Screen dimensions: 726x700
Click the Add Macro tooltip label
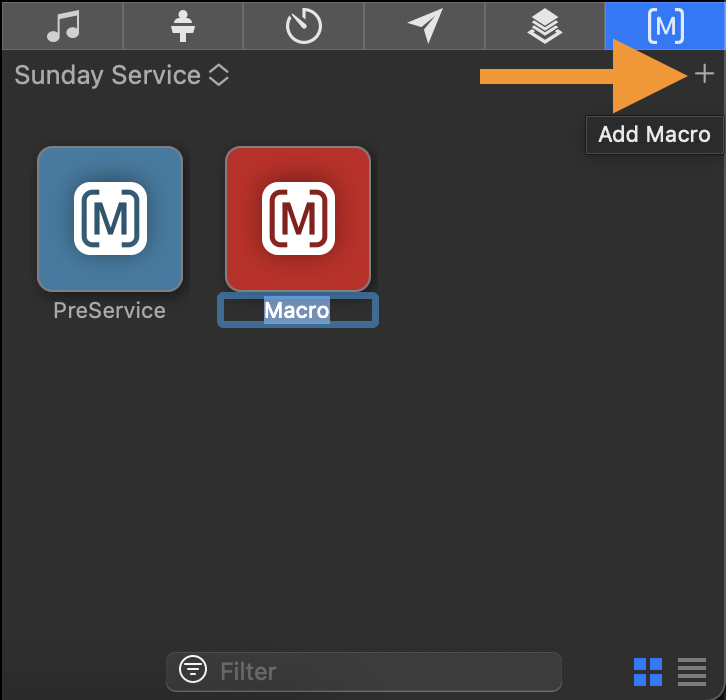(654, 135)
